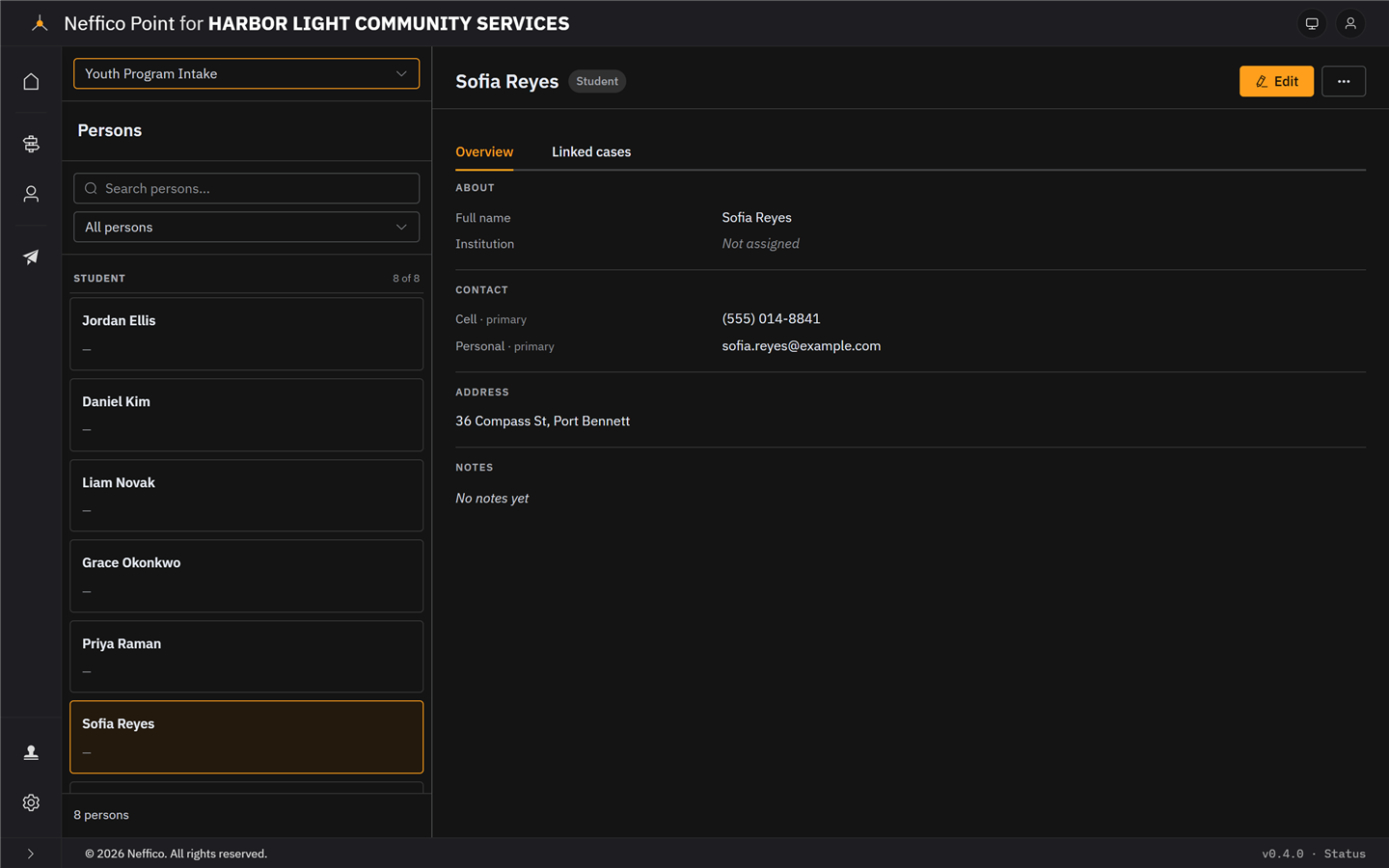The image size is (1389, 868).
Task: Click the Sofia Reyes page heading
Action: [506, 81]
